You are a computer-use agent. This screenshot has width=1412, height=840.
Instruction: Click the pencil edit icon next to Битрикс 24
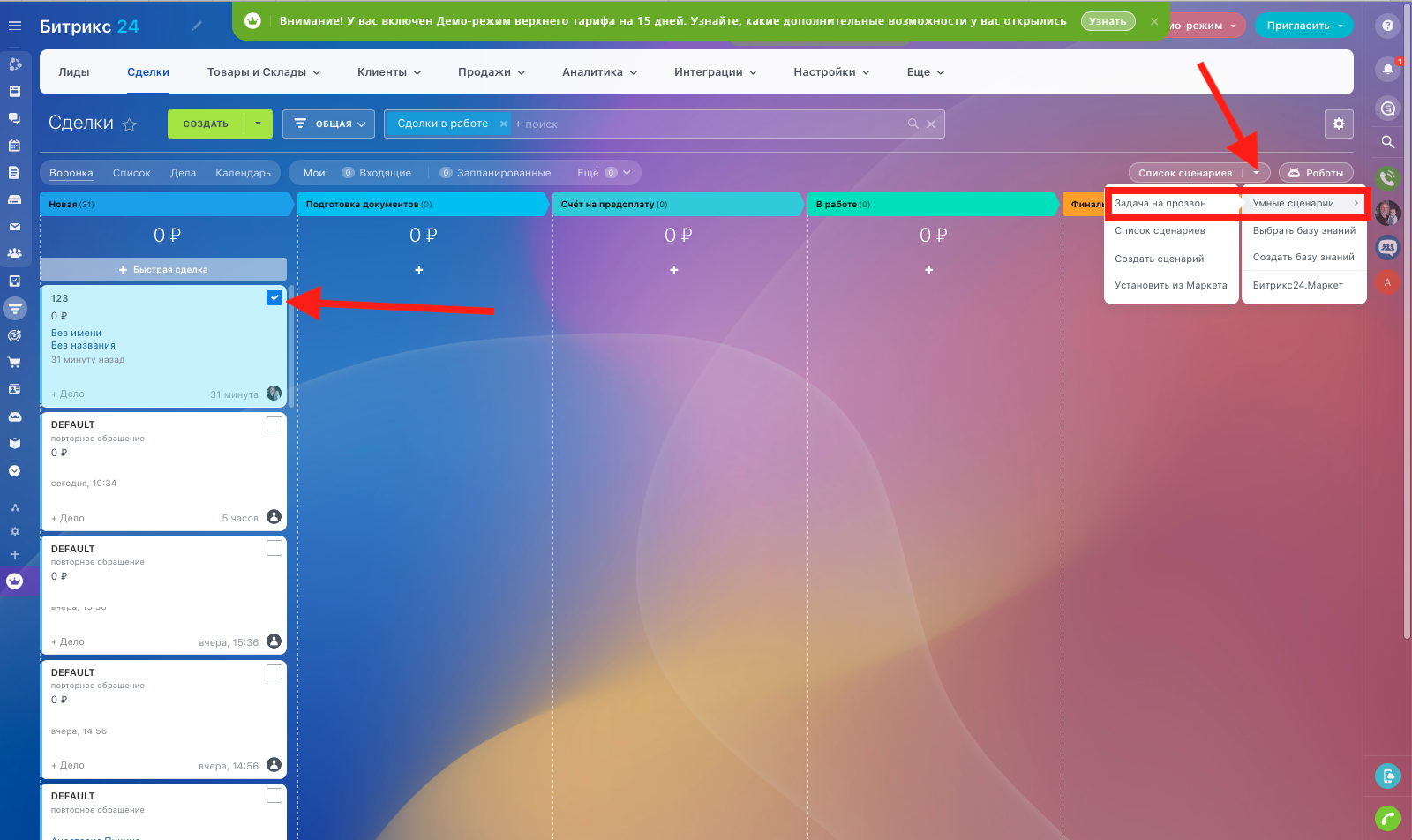197,26
